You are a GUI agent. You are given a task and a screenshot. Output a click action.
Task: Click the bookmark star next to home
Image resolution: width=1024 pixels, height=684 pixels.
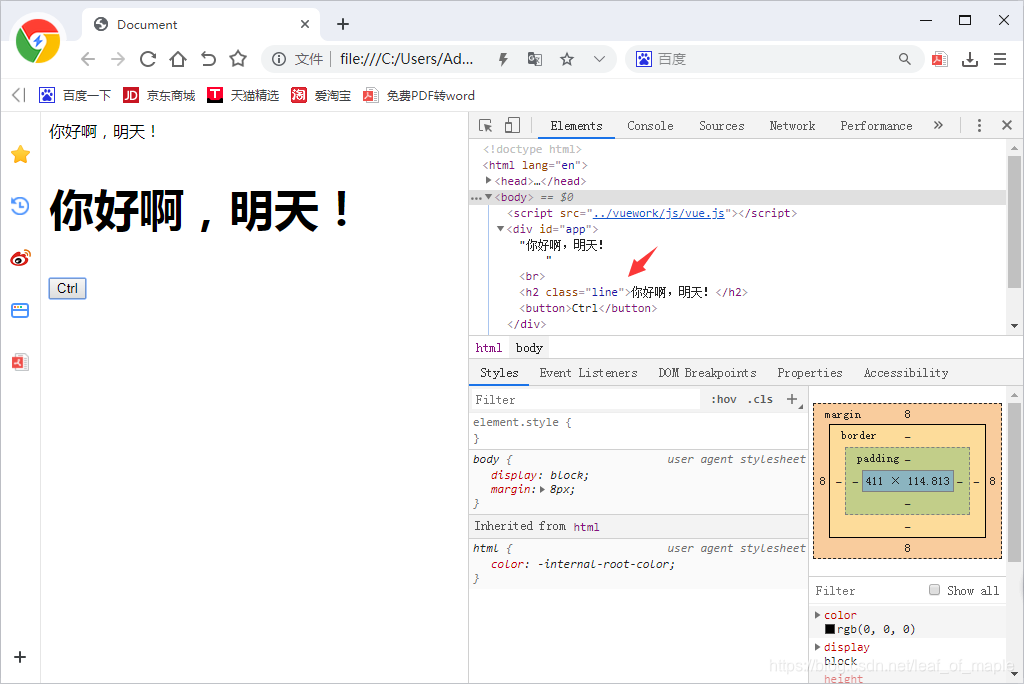coord(238,59)
